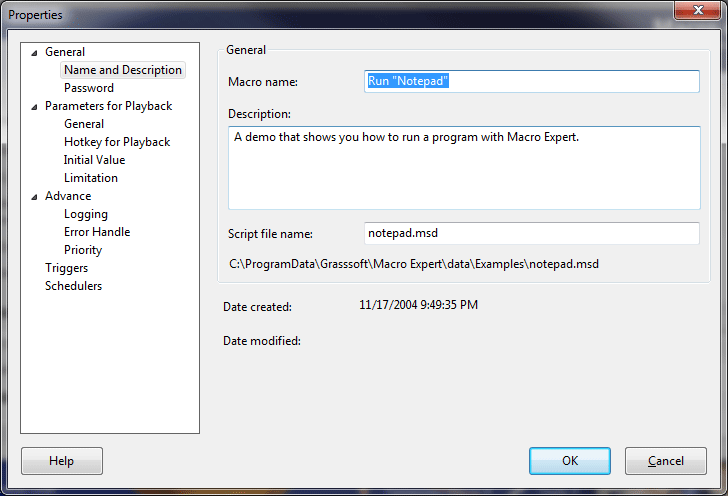Select Name and Description tree item
The height and width of the screenshot is (496, 728).
click(123, 70)
